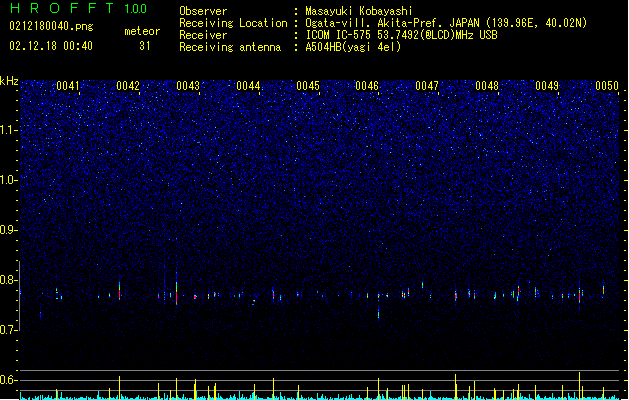Click the 0.9 kHz axis label
Image resolution: width=629 pixels, height=400 pixels.
pyautogui.click(x=9, y=230)
